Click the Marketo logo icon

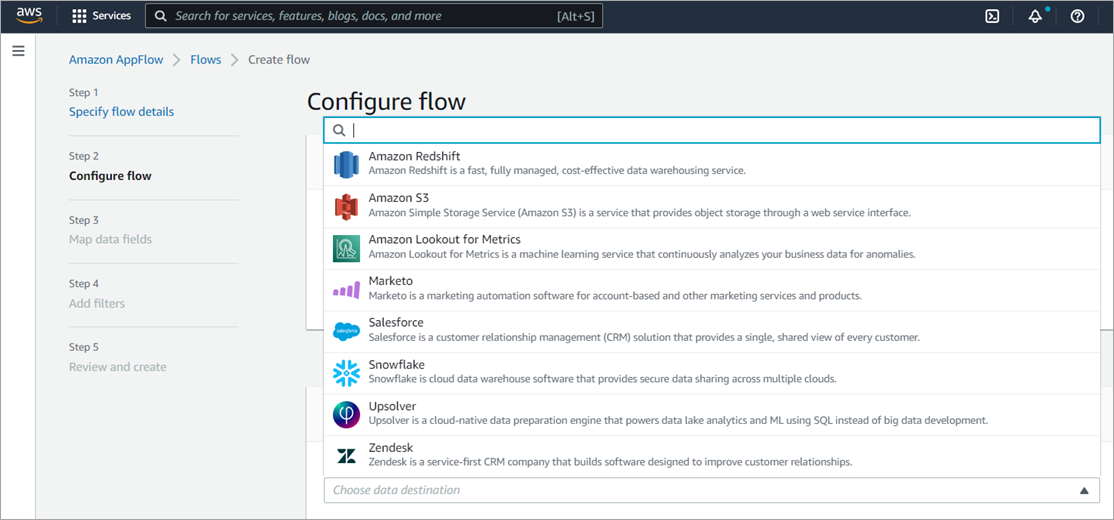[x=346, y=290]
